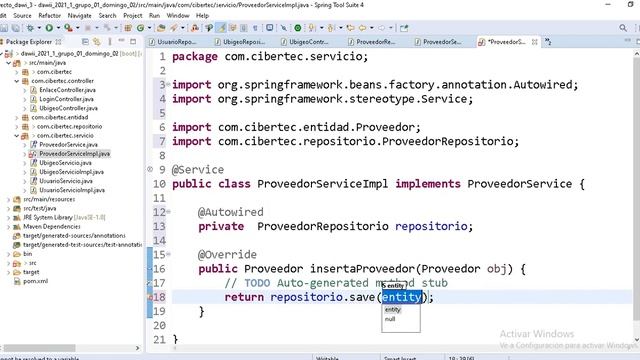This screenshot has height=360, width=640.
Task: Close the active *ProveedorS... editor tab
Action: click(x=534, y=42)
